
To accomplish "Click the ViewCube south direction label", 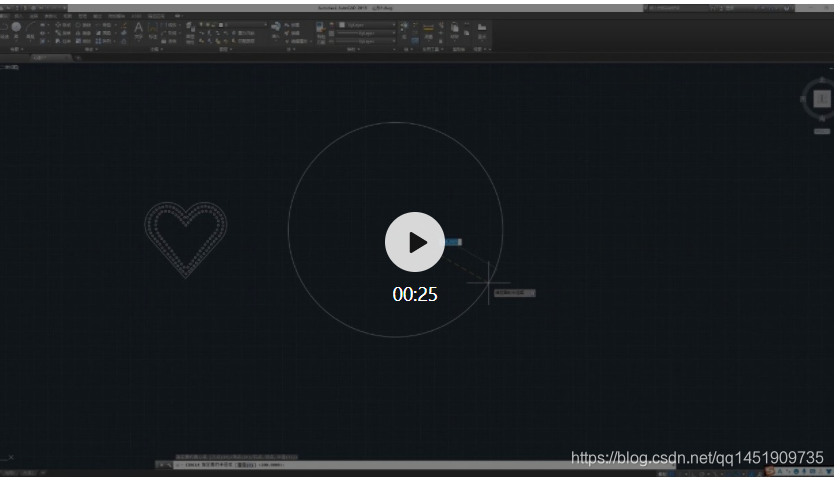I will [x=822, y=119].
